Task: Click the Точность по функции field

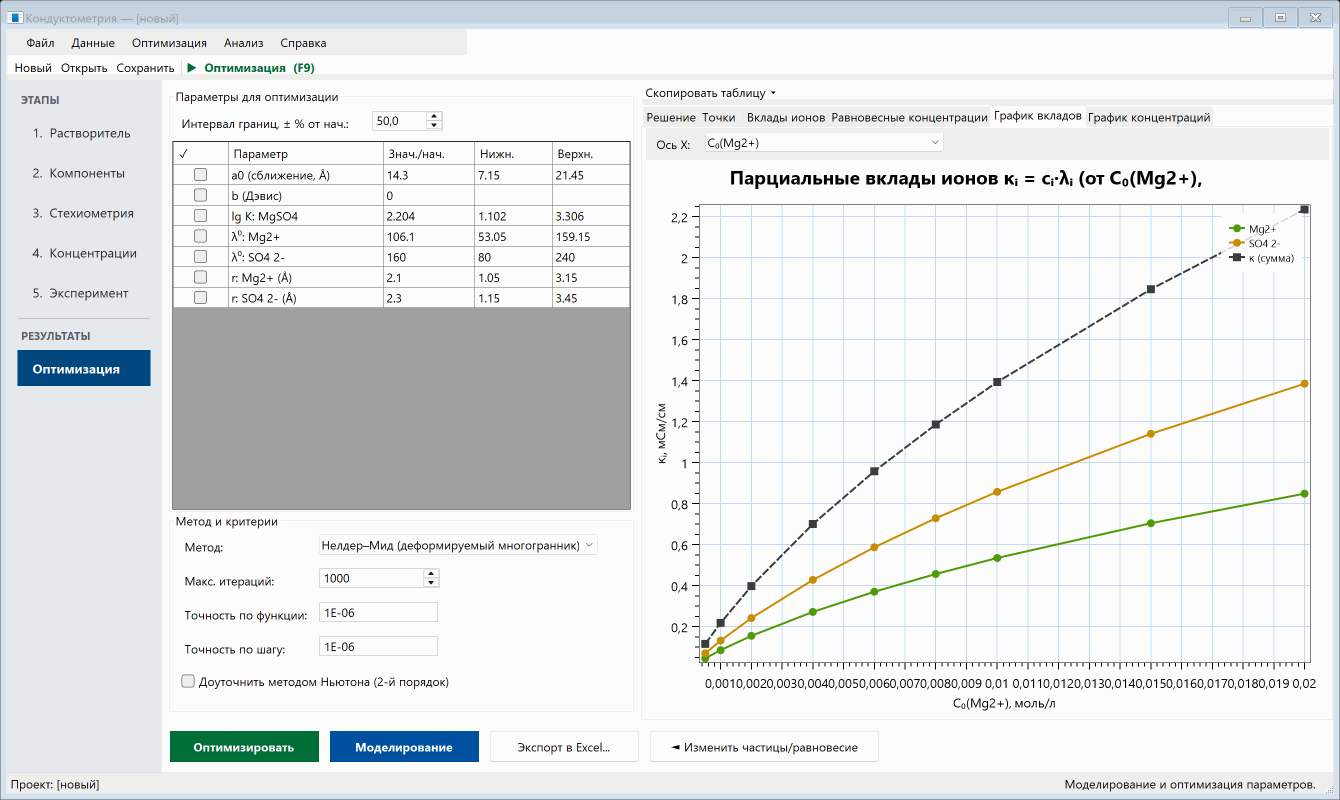Action: [378, 612]
